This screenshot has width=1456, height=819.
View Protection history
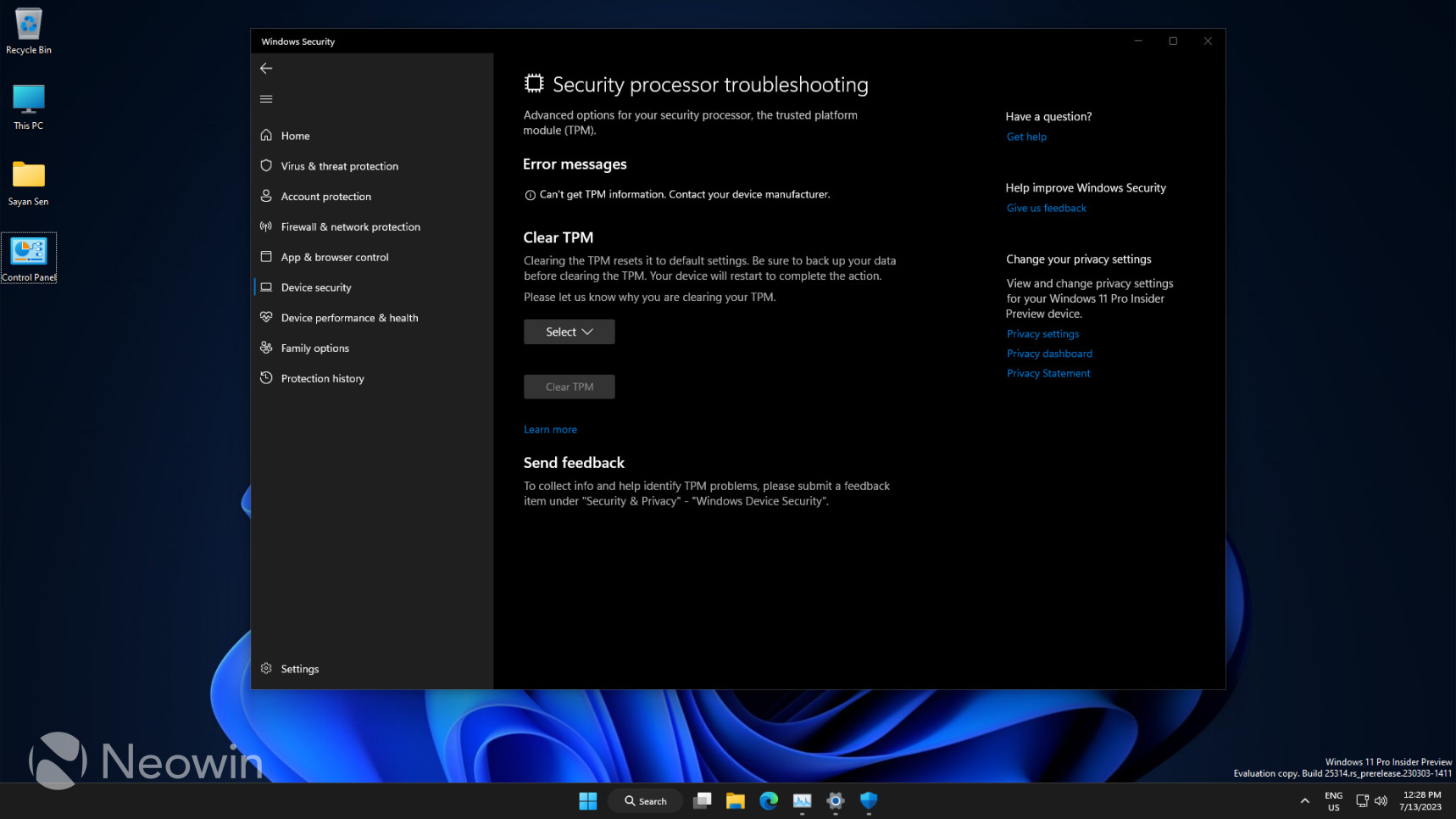[322, 379]
